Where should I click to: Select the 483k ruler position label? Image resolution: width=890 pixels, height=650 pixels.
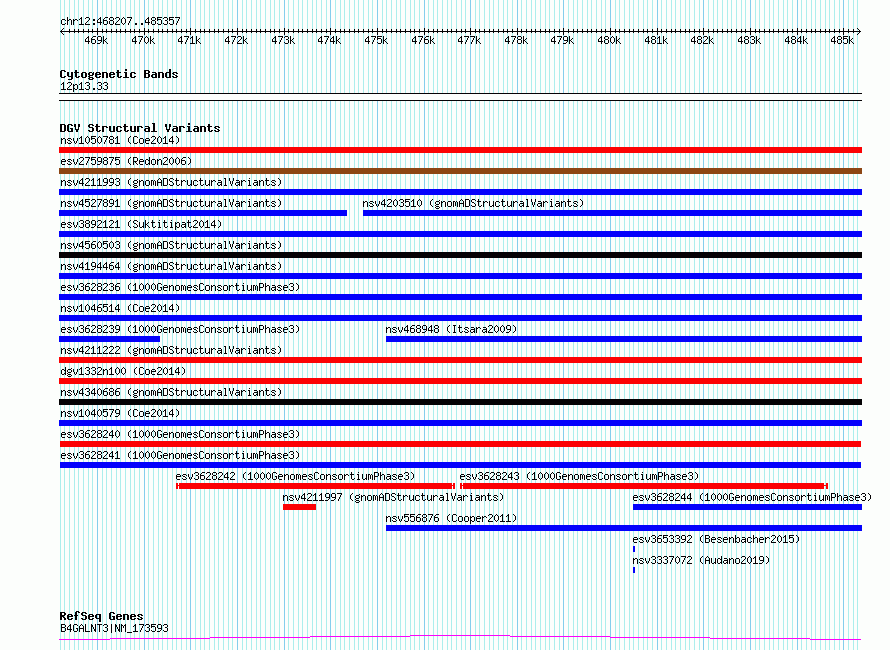[749, 40]
